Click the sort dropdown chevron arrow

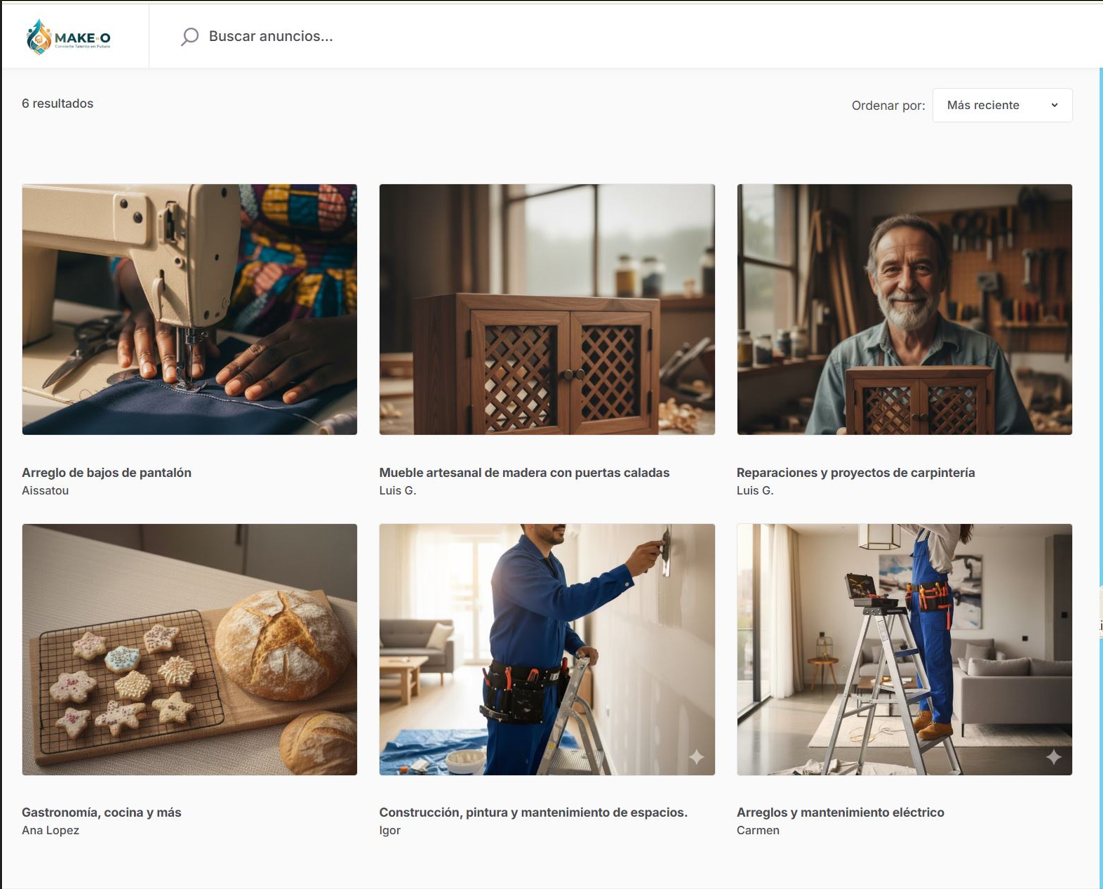1054,105
